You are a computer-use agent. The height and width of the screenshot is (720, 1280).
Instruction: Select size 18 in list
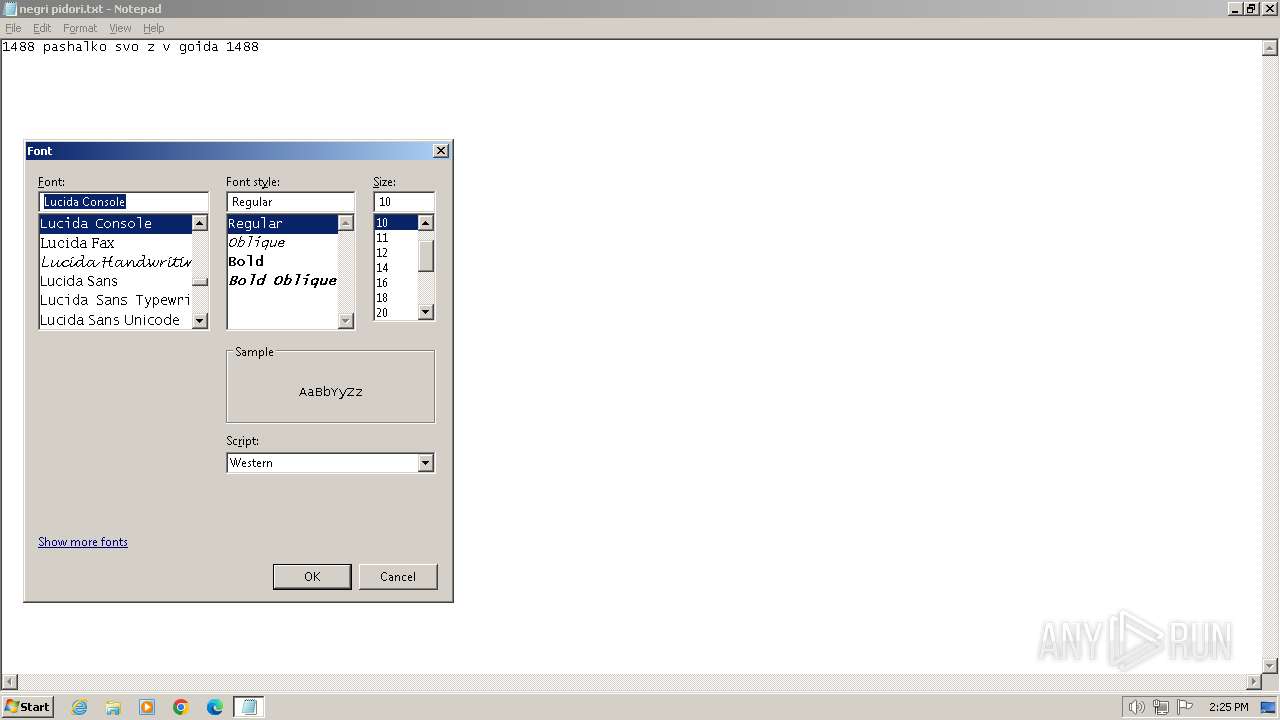396,298
